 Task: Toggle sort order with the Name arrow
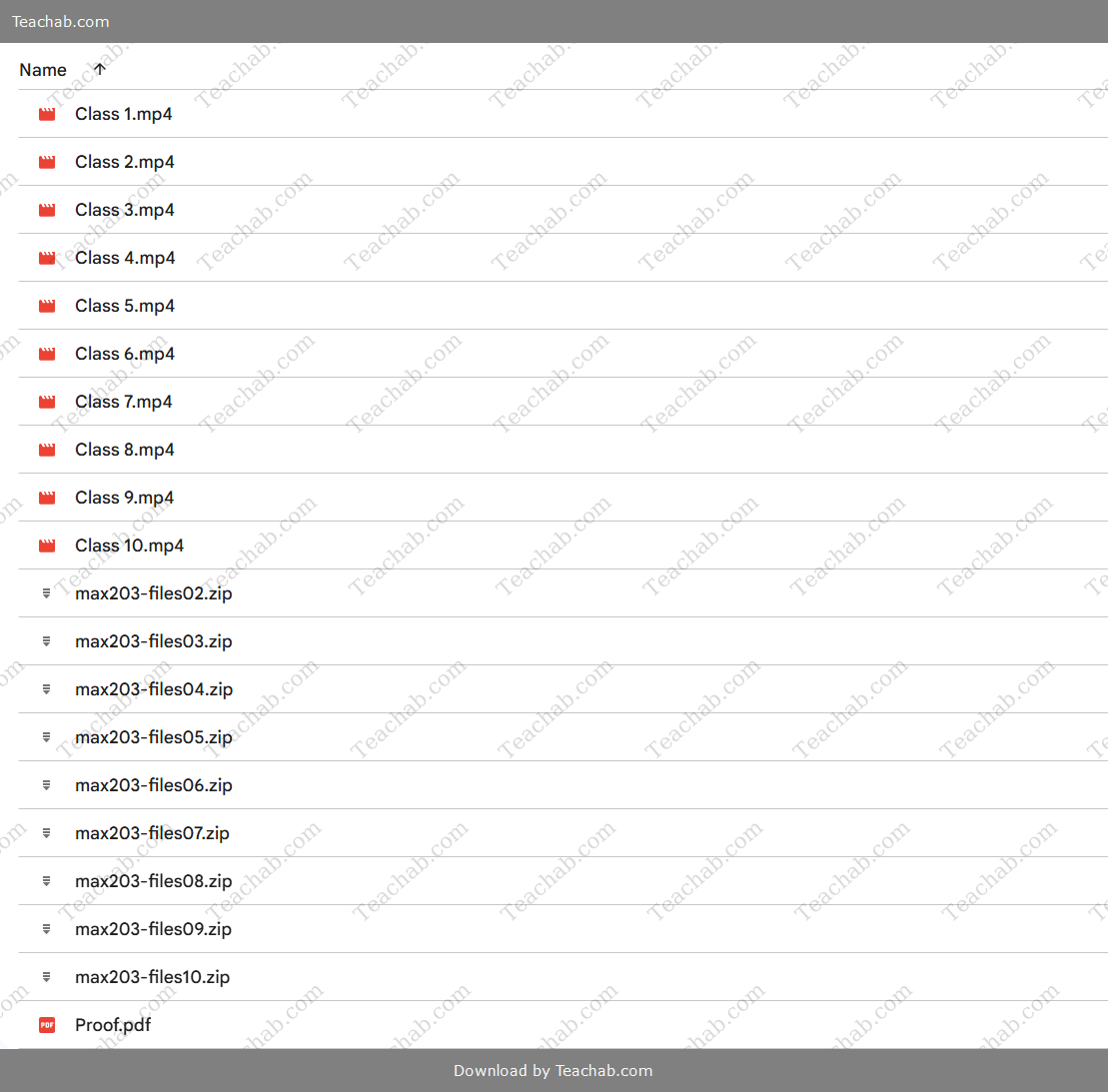pos(99,69)
